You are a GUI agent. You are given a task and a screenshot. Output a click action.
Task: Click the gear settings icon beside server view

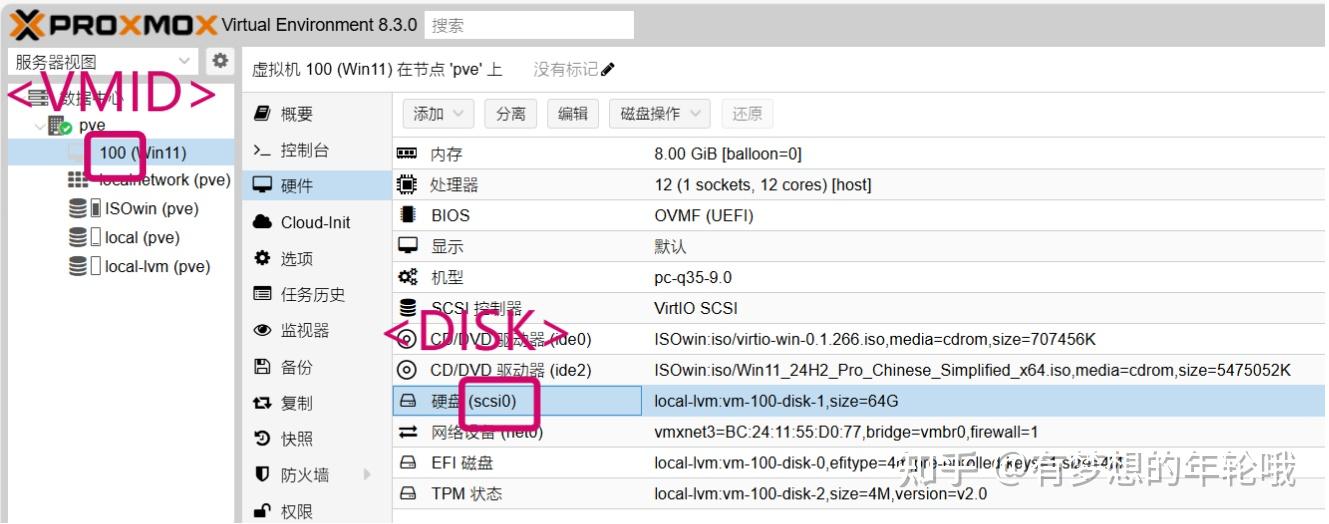tap(220, 61)
